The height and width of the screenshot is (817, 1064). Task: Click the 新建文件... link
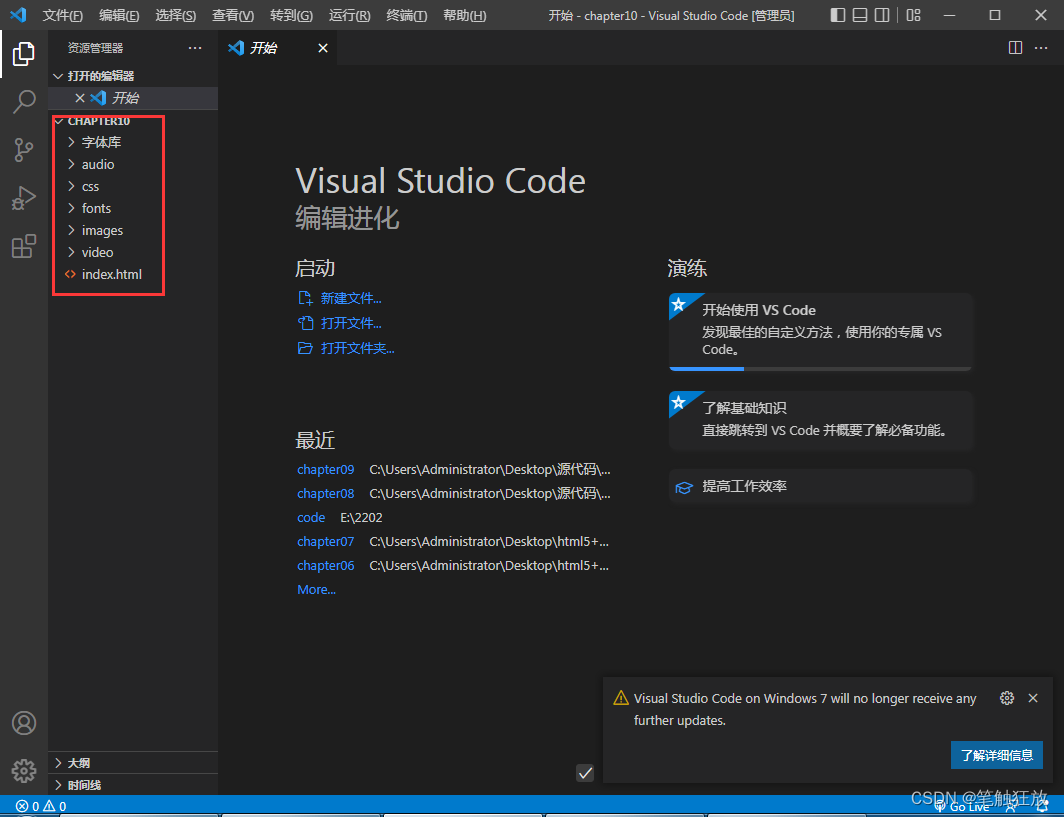(339, 298)
